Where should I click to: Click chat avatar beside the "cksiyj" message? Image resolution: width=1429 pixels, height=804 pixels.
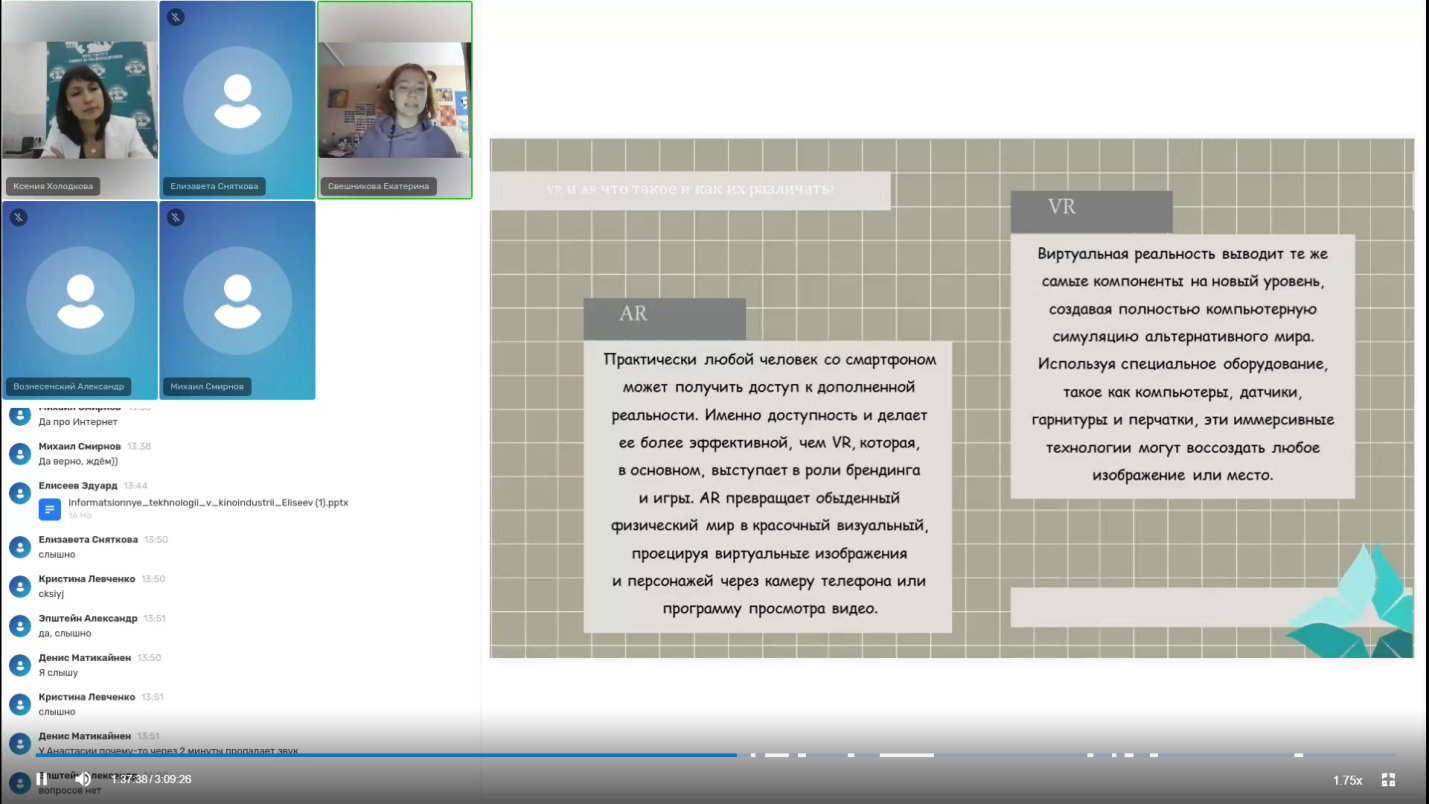pyautogui.click(x=20, y=586)
